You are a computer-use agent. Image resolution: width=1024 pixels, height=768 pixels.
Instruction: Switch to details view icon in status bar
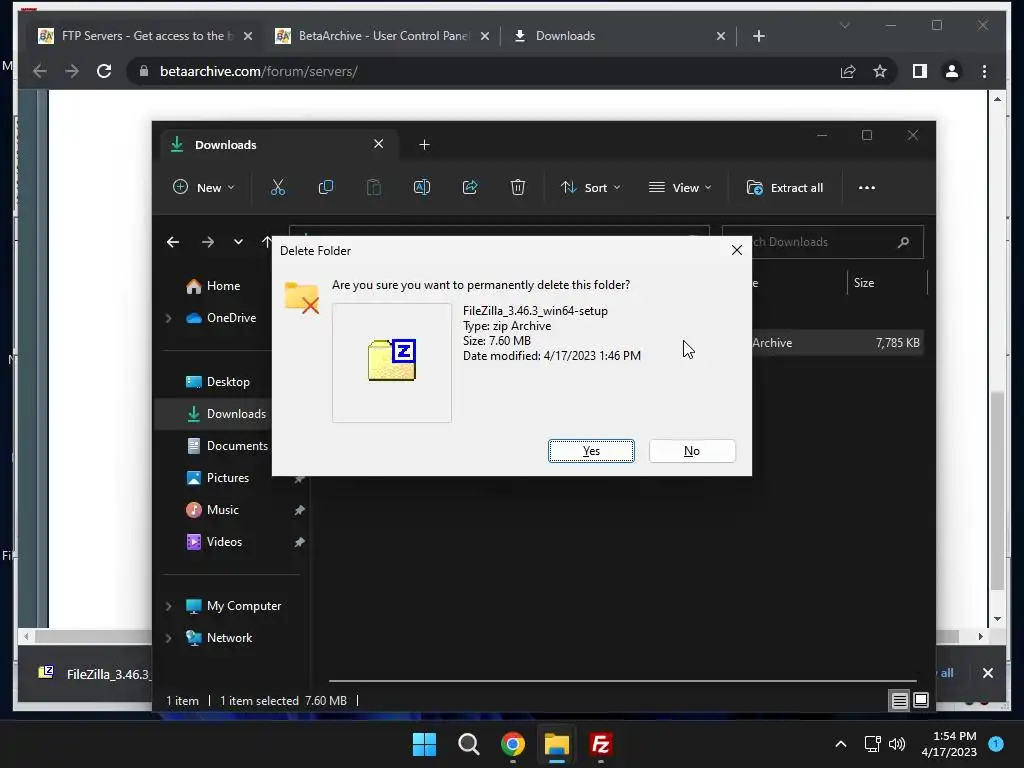(x=899, y=701)
